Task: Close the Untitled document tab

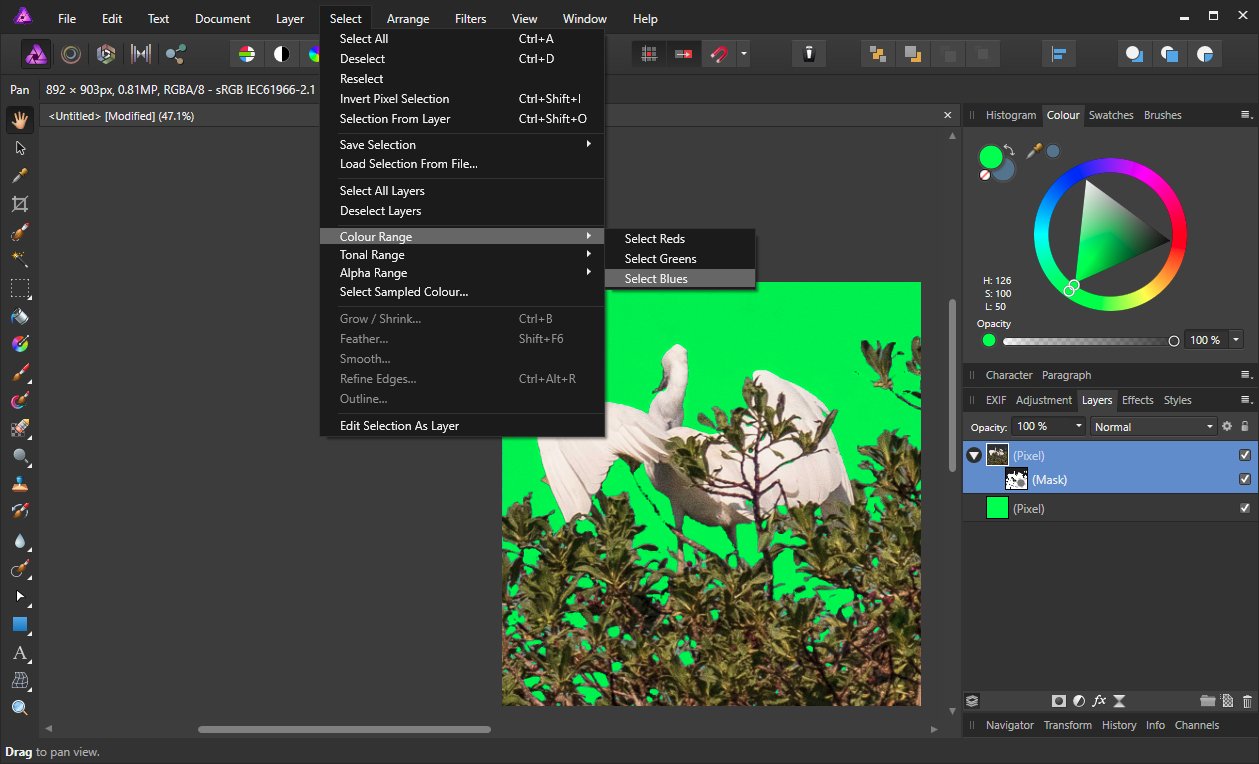Action: point(949,116)
